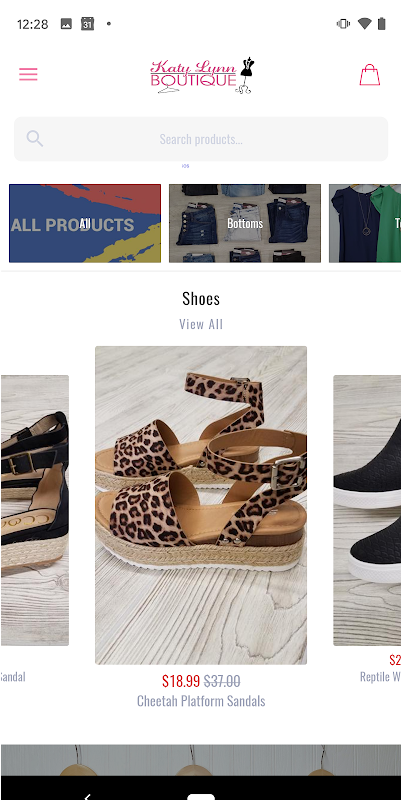This screenshot has height=800, width=401.
Task: Tap the Katy Lynn Boutique logo
Action: point(202,75)
